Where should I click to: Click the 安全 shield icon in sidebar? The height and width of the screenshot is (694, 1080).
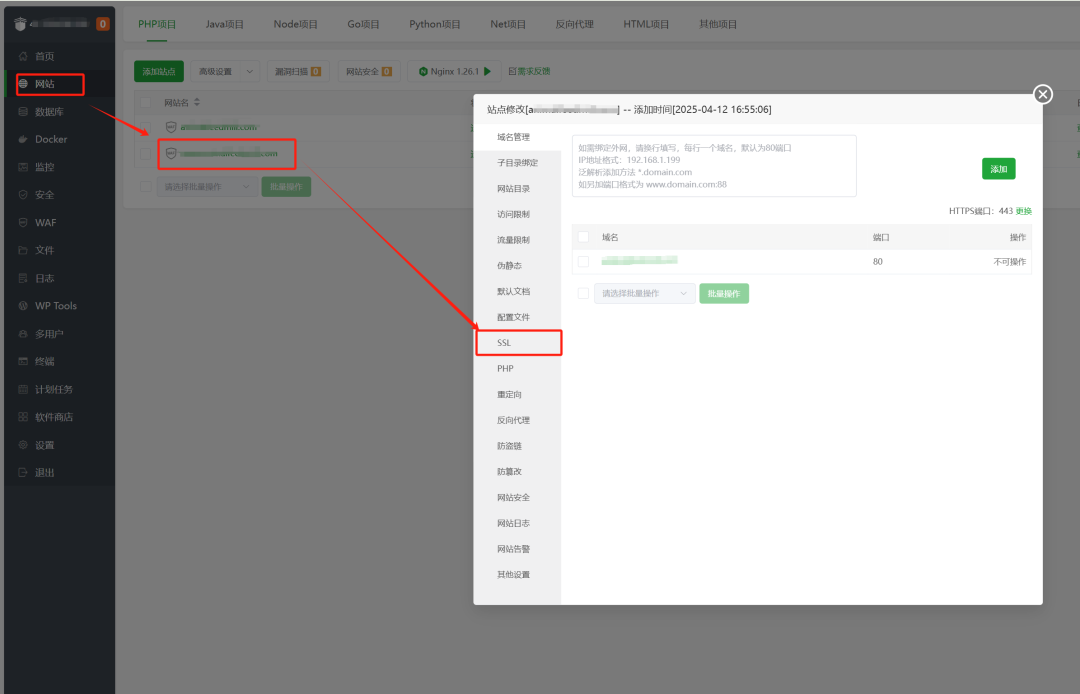pyautogui.click(x=23, y=195)
